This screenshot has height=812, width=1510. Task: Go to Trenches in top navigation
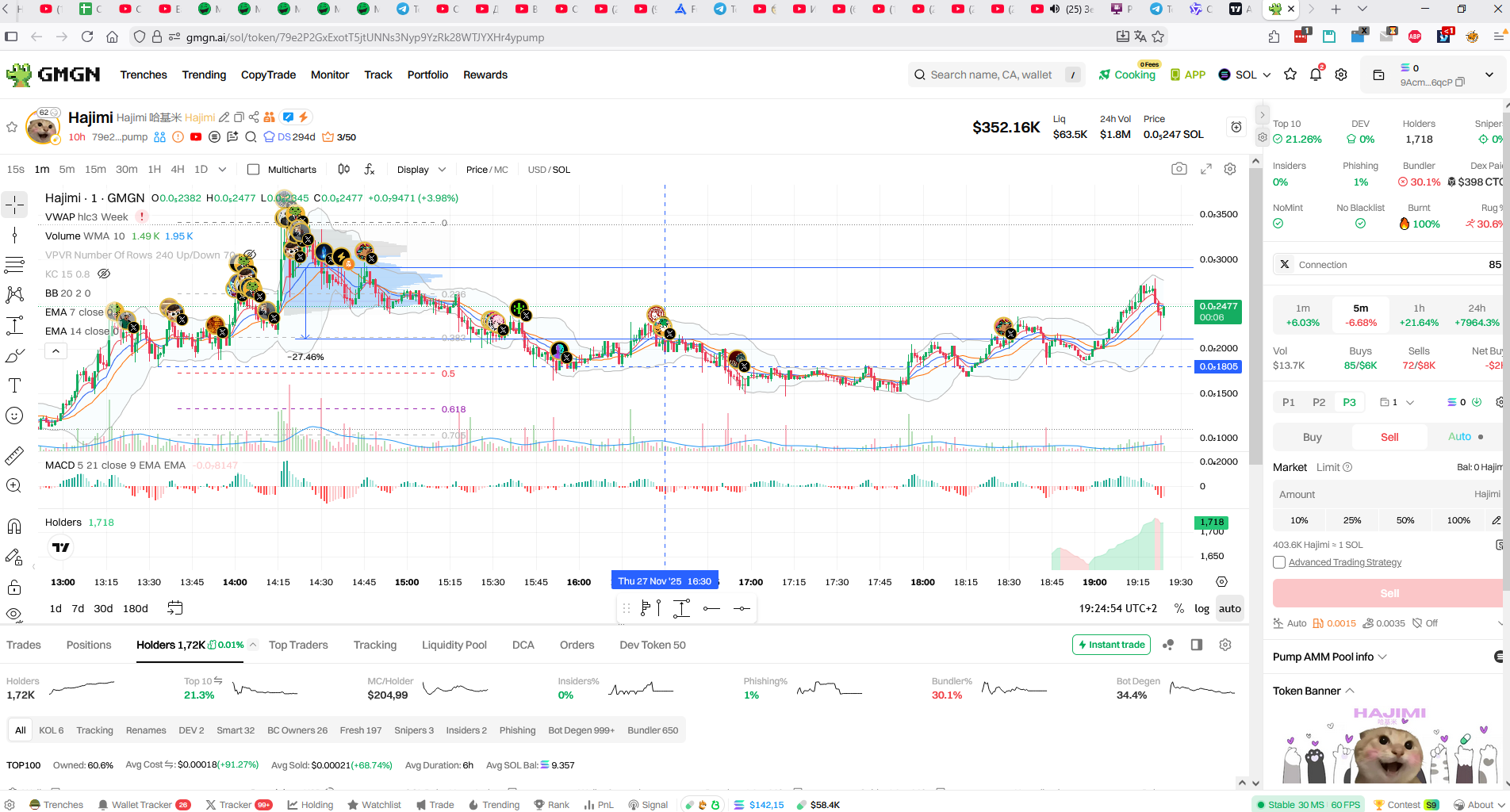[x=144, y=75]
